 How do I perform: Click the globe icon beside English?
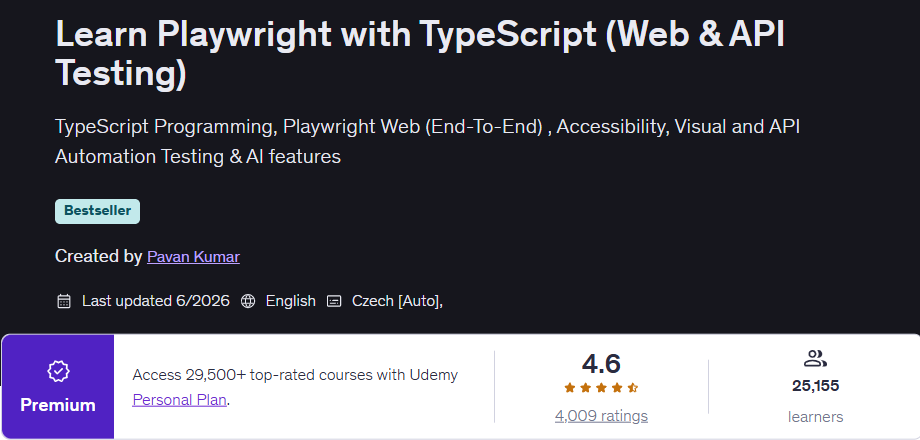248,302
